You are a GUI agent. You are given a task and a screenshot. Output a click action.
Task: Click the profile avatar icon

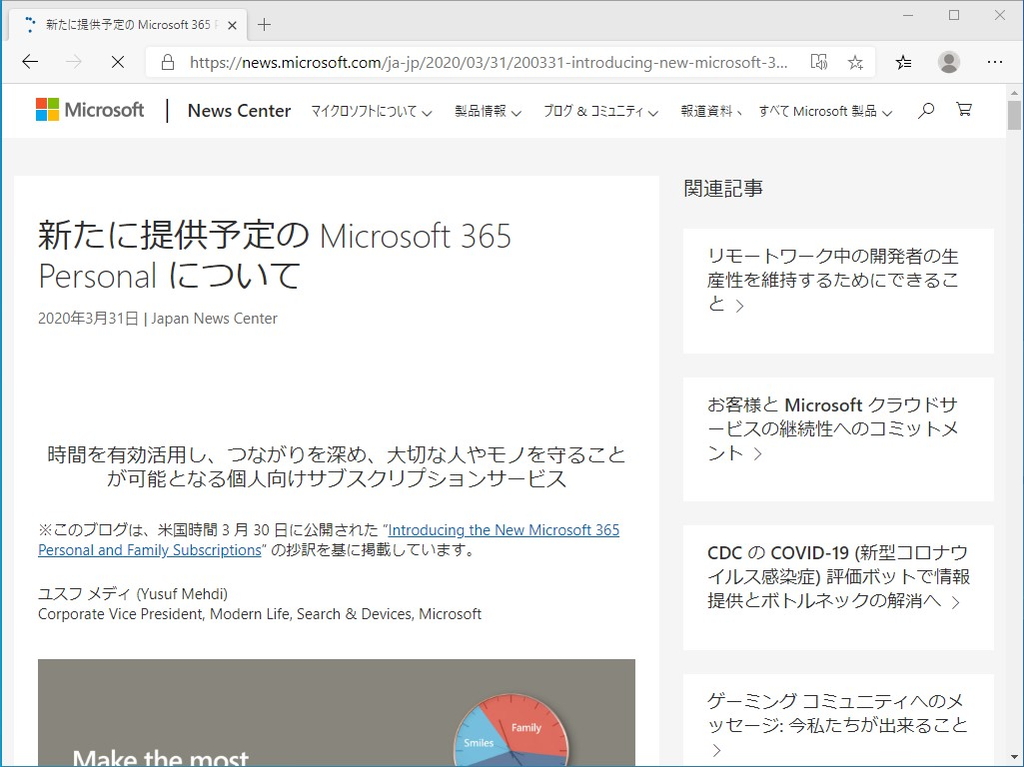point(948,61)
